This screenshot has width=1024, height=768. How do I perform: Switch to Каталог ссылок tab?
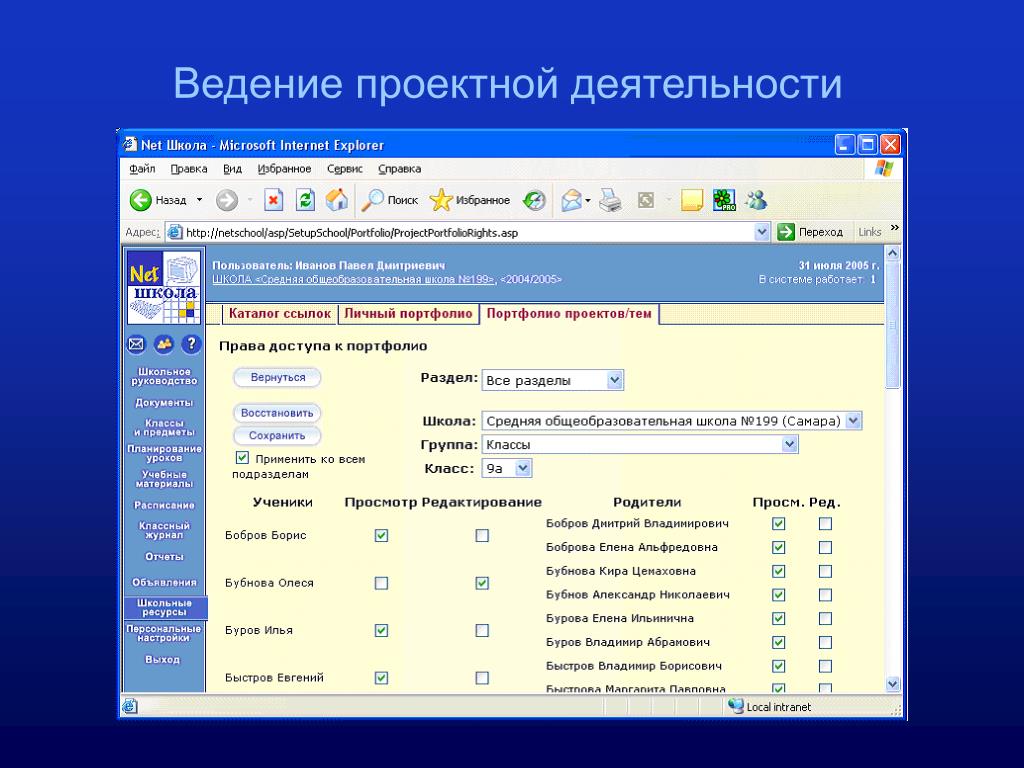[280, 313]
